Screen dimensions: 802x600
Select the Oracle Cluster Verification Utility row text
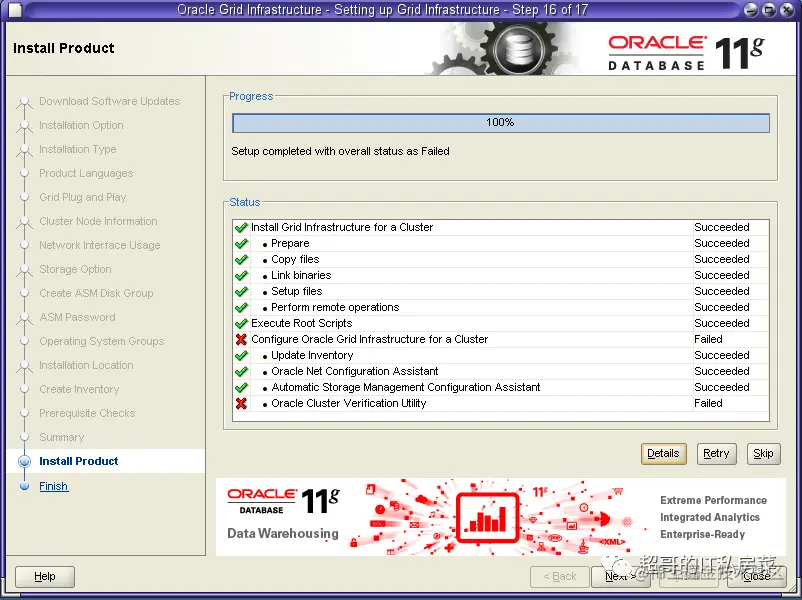pos(348,403)
